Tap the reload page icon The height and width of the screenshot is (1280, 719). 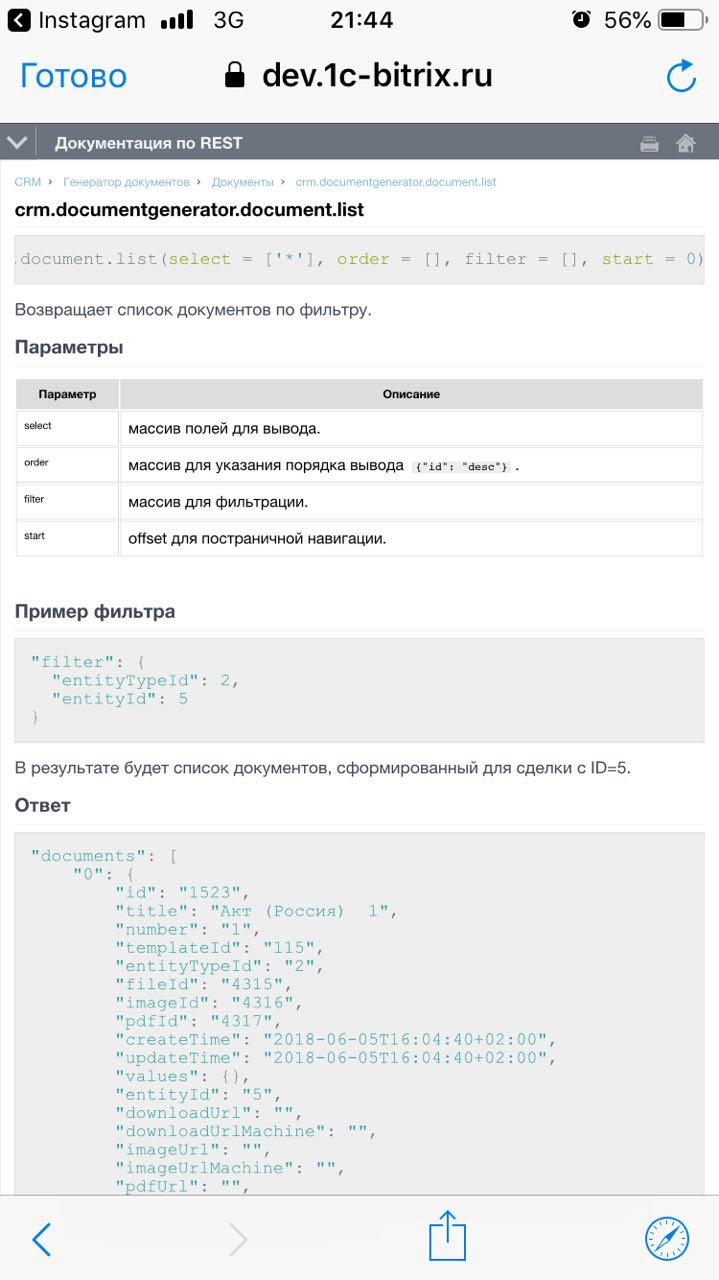pyautogui.click(x=681, y=77)
